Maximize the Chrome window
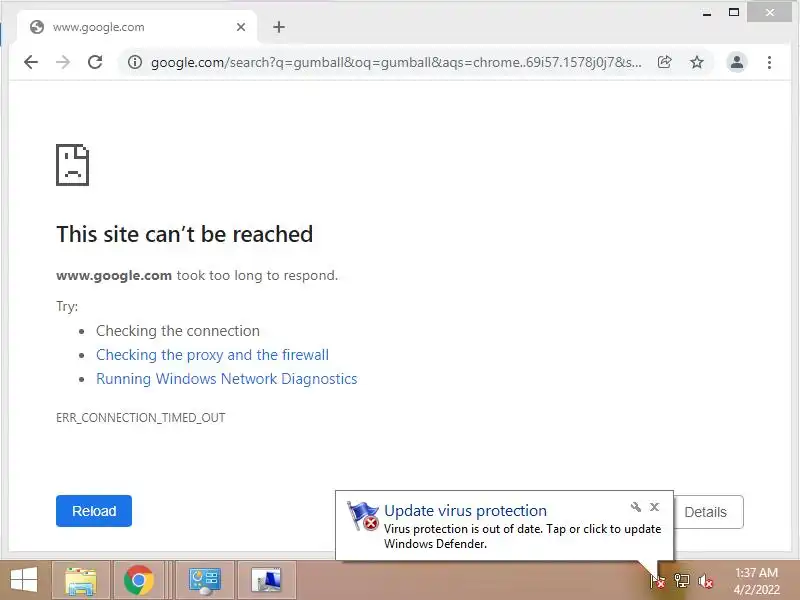 coord(734,13)
